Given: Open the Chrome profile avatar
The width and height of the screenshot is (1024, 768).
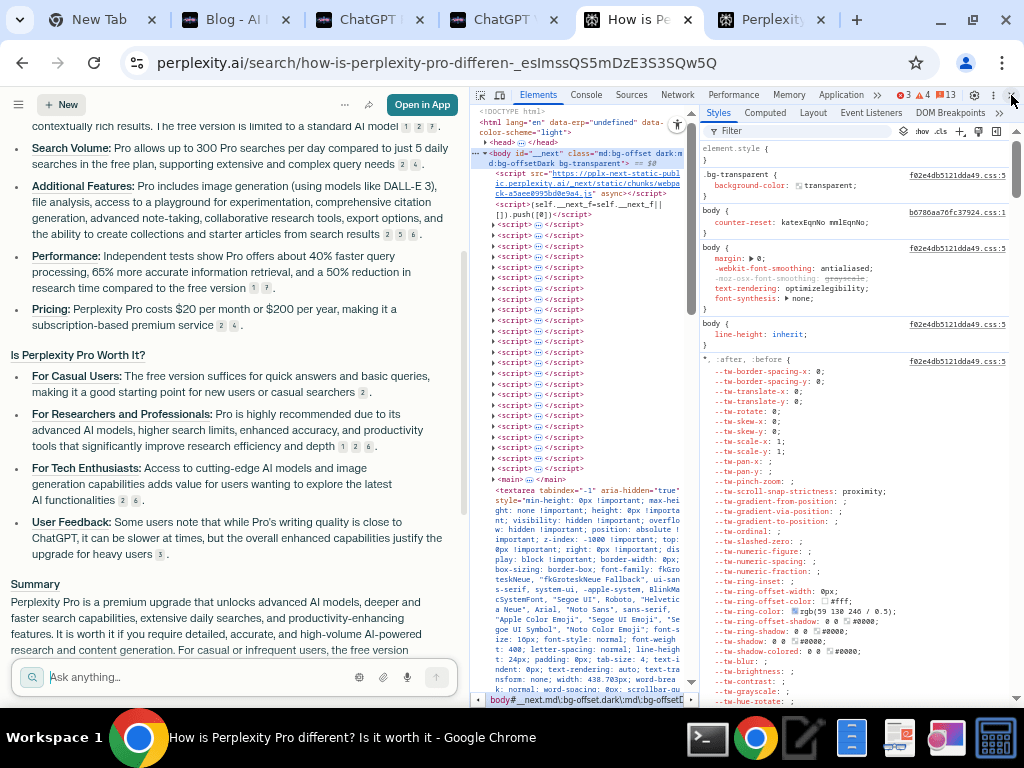Looking at the screenshot, I should point(965,63).
